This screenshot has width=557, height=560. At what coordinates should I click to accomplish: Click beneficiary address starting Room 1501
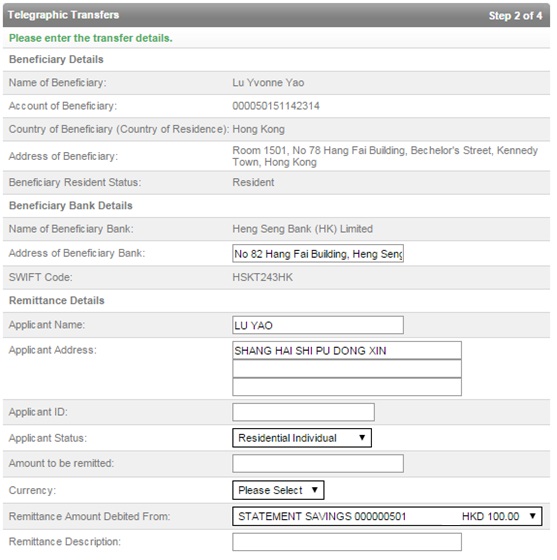click(385, 156)
